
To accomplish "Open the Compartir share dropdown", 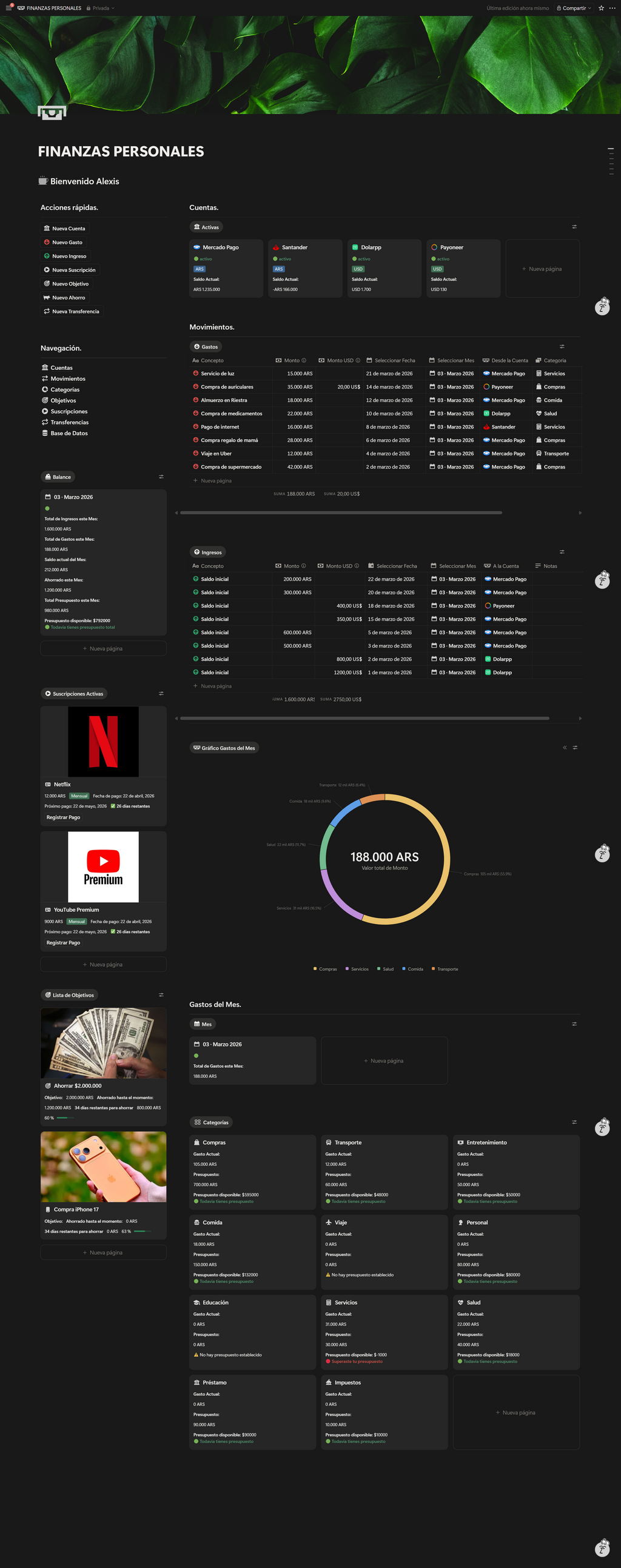I will tap(574, 8).
